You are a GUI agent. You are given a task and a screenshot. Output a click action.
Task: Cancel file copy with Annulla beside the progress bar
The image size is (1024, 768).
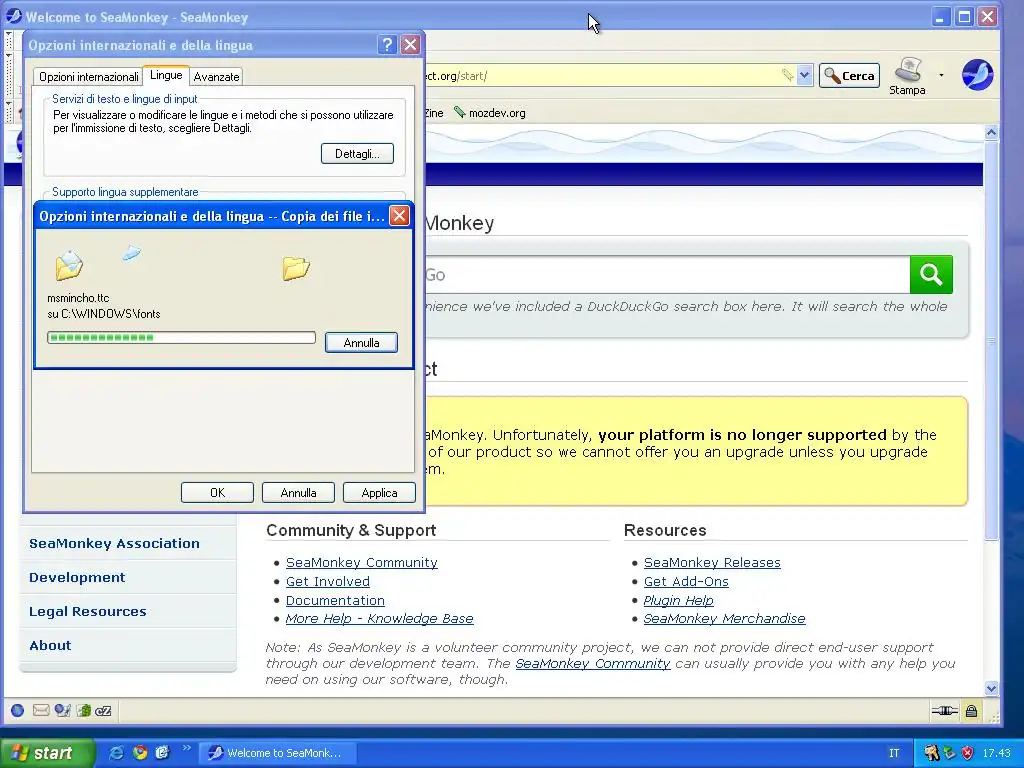point(361,343)
